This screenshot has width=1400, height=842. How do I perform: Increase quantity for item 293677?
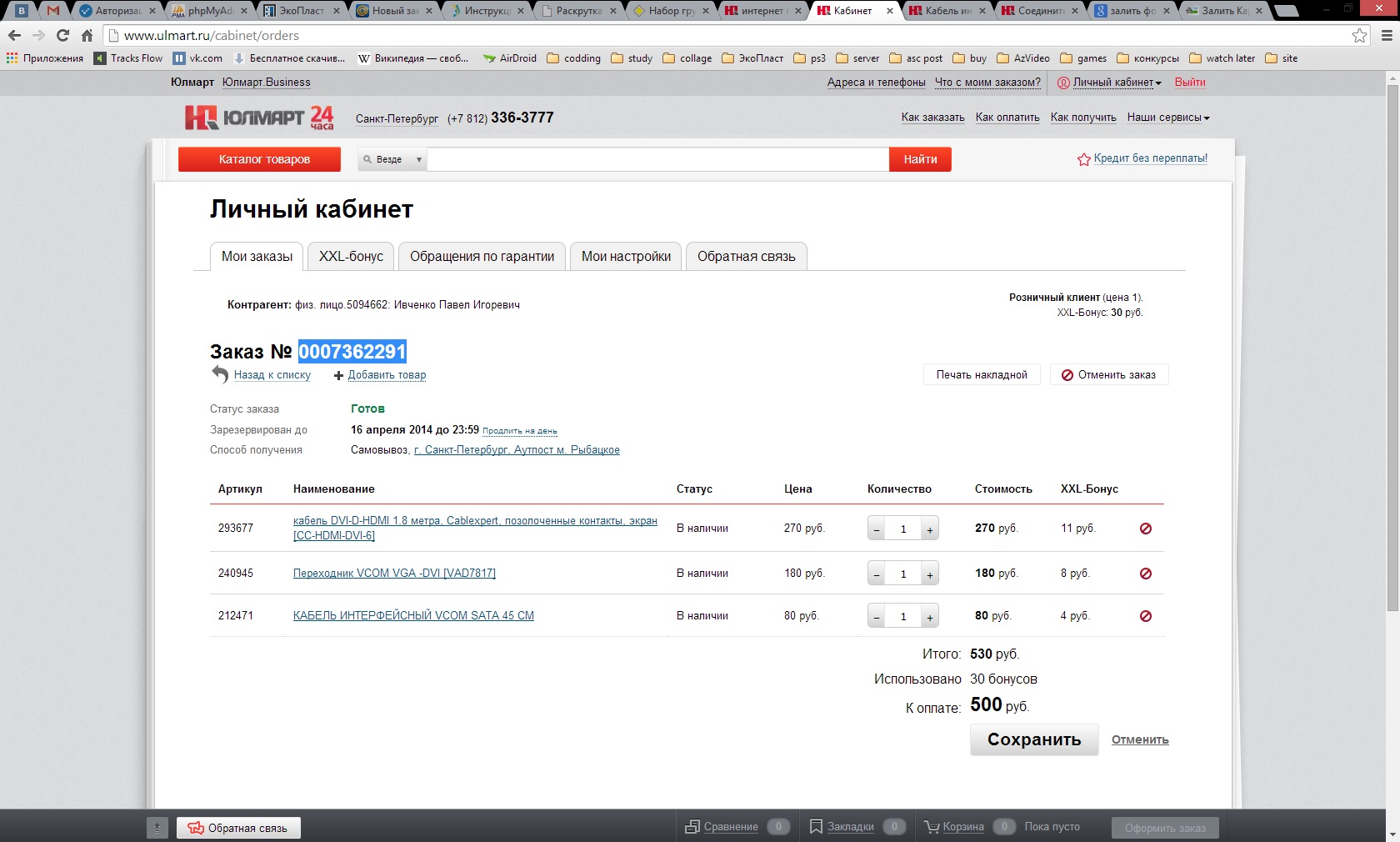(x=930, y=529)
